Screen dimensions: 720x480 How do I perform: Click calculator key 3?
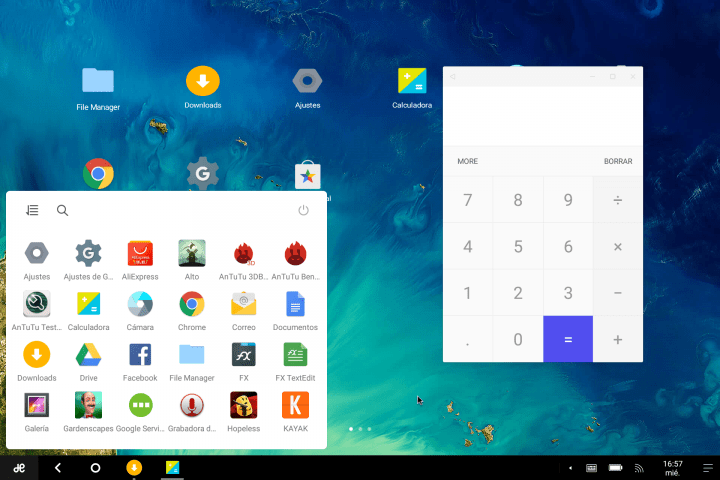[568, 293]
